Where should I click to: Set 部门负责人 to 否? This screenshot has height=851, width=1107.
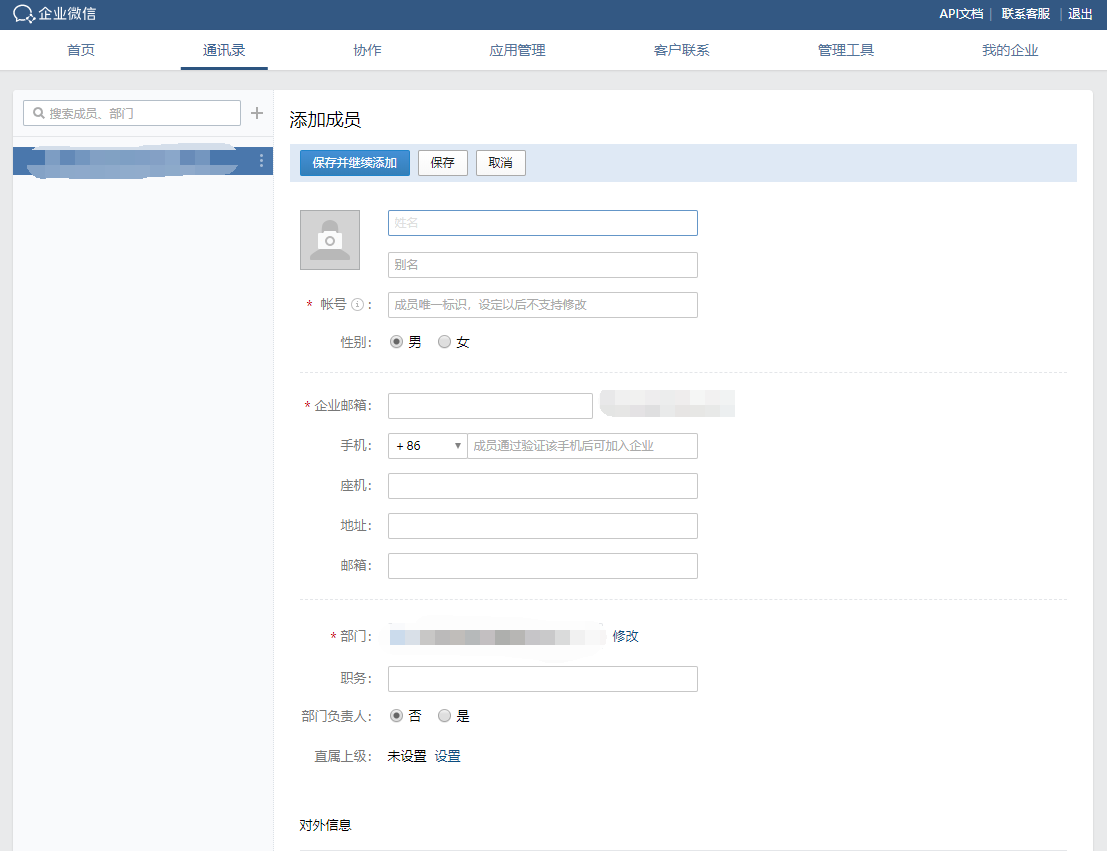click(397, 716)
